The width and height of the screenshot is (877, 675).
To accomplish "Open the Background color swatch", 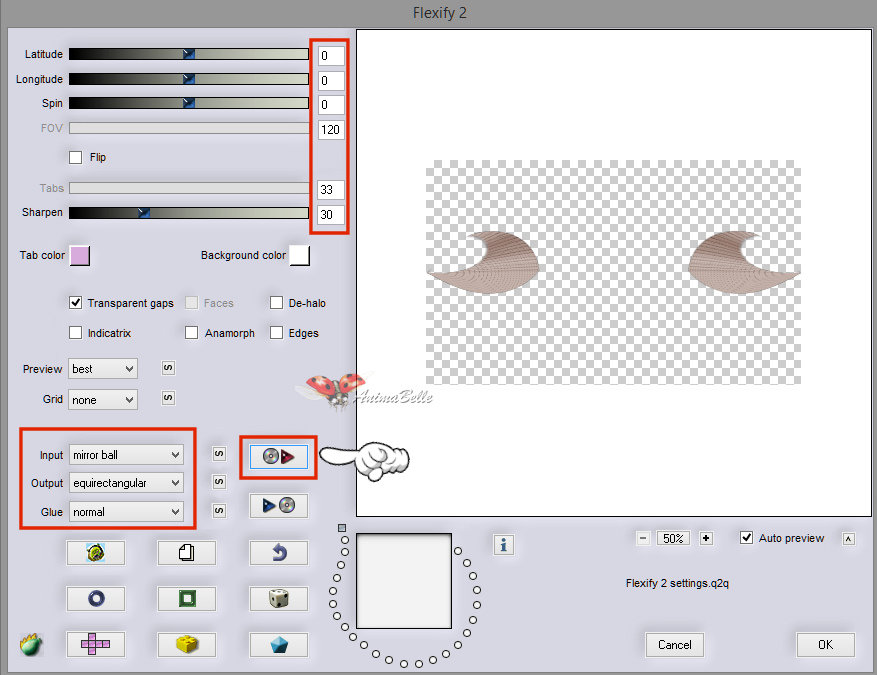I will pos(300,256).
